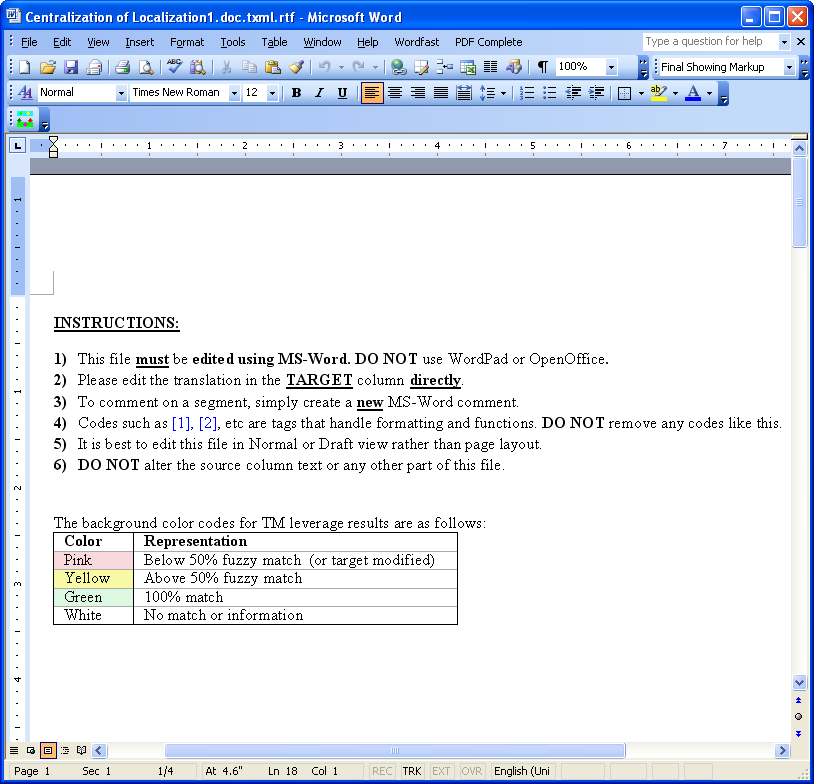814x784 pixels.
Task: Run the Spelling and Grammar check
Action: pos(174,67)
